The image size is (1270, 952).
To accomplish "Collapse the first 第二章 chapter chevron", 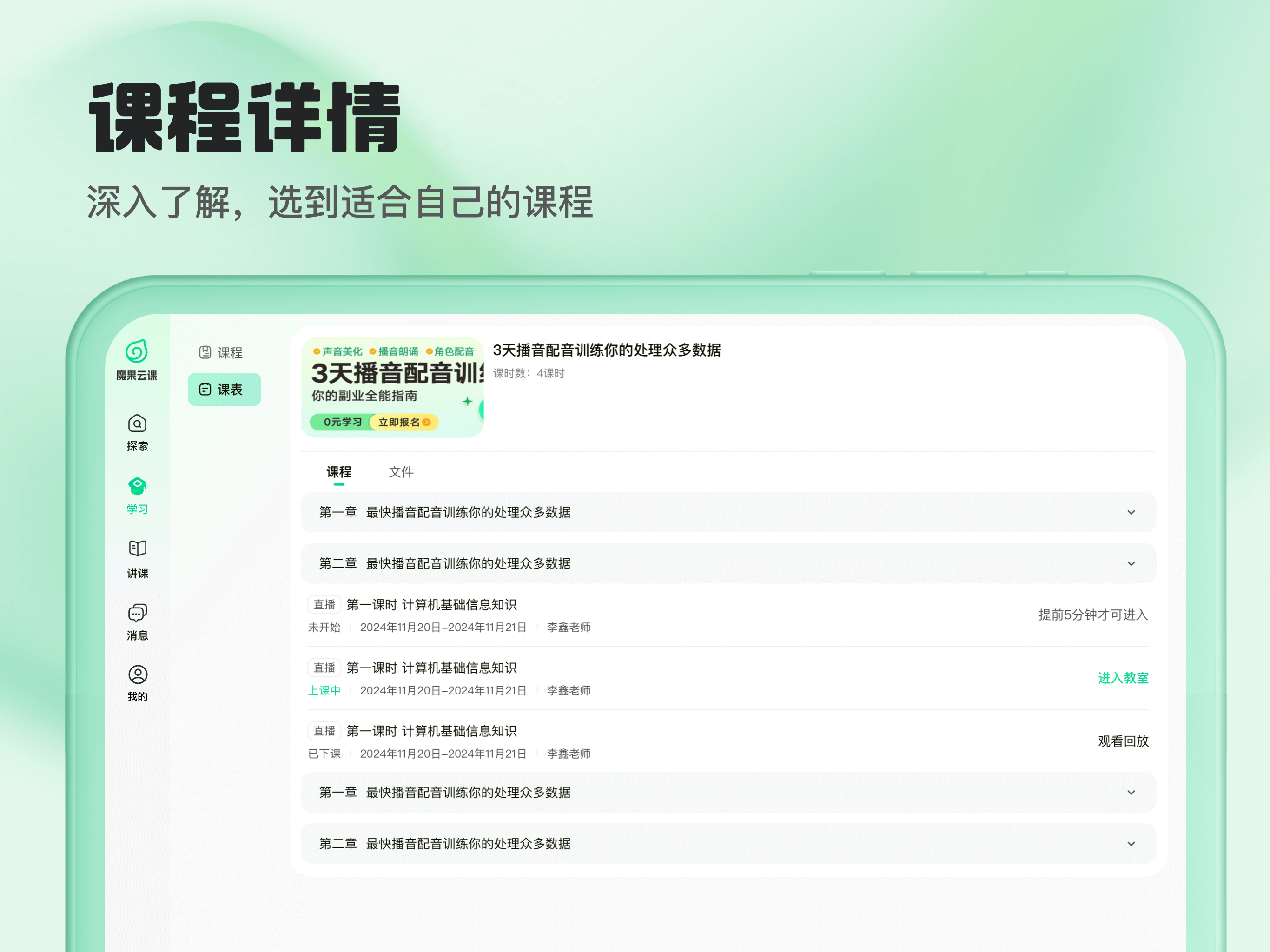I will [1131, 564].
